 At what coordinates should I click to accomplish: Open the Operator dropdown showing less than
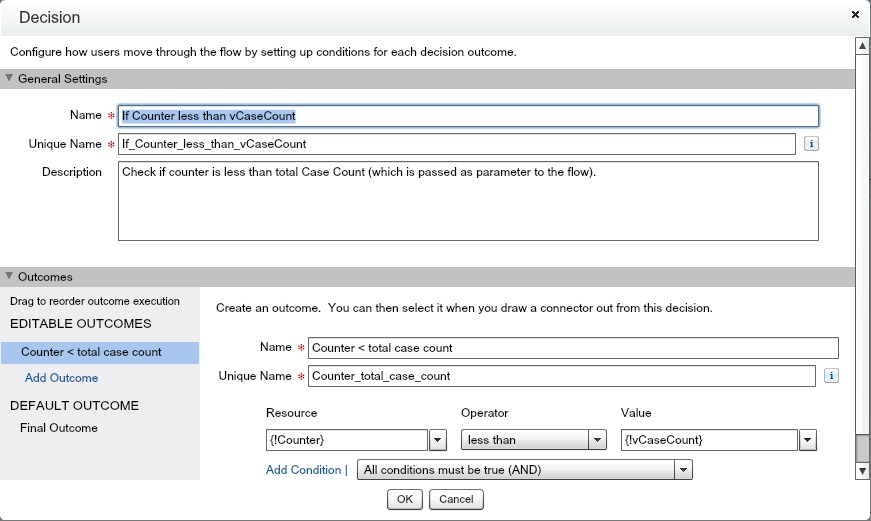(x=533, y=440)
